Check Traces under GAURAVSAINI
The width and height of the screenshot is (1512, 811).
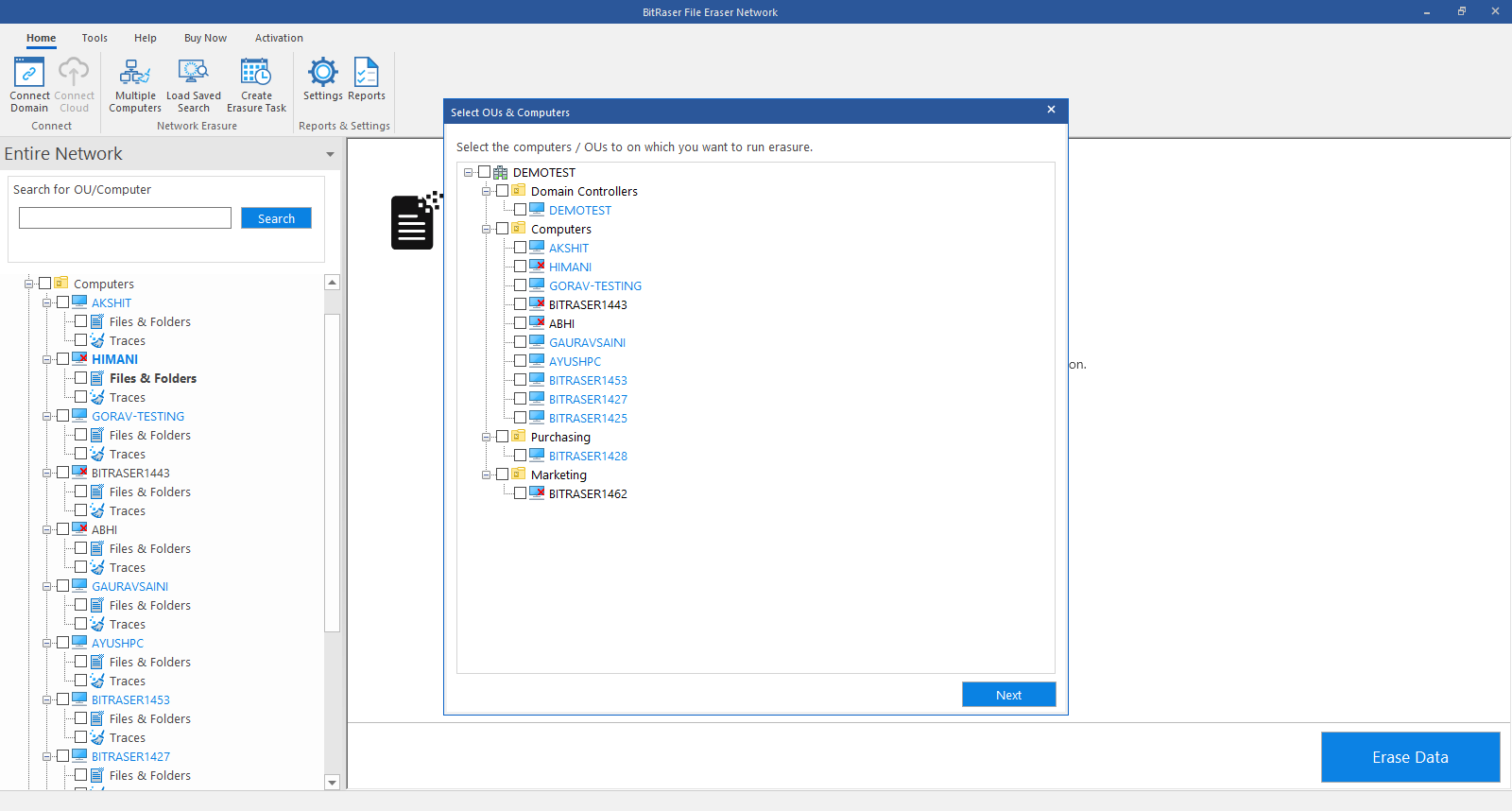click(80, 624)
